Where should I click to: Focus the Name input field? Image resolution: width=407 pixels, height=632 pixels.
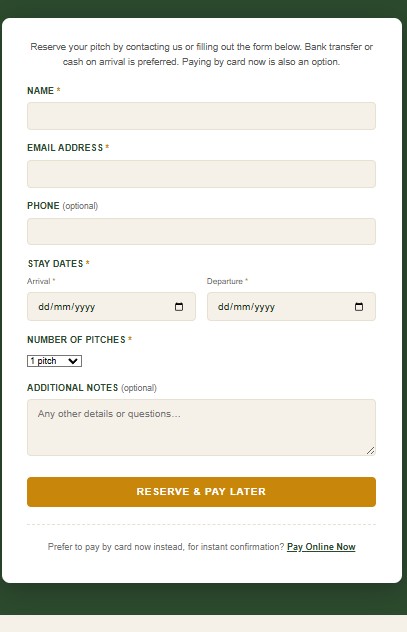coord(201,116)
